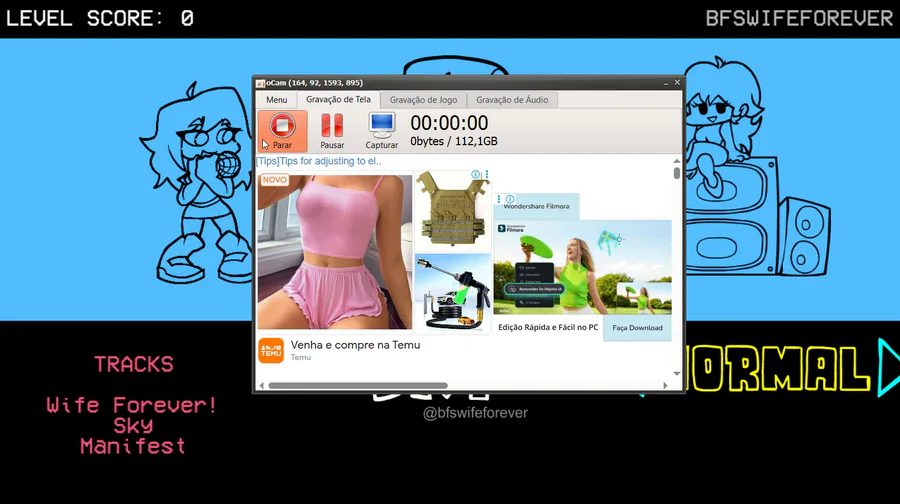Click the oCam horizontal scrollbar right arrow
The width and height of the screenshot is (900, 504).
coord(665,386)
